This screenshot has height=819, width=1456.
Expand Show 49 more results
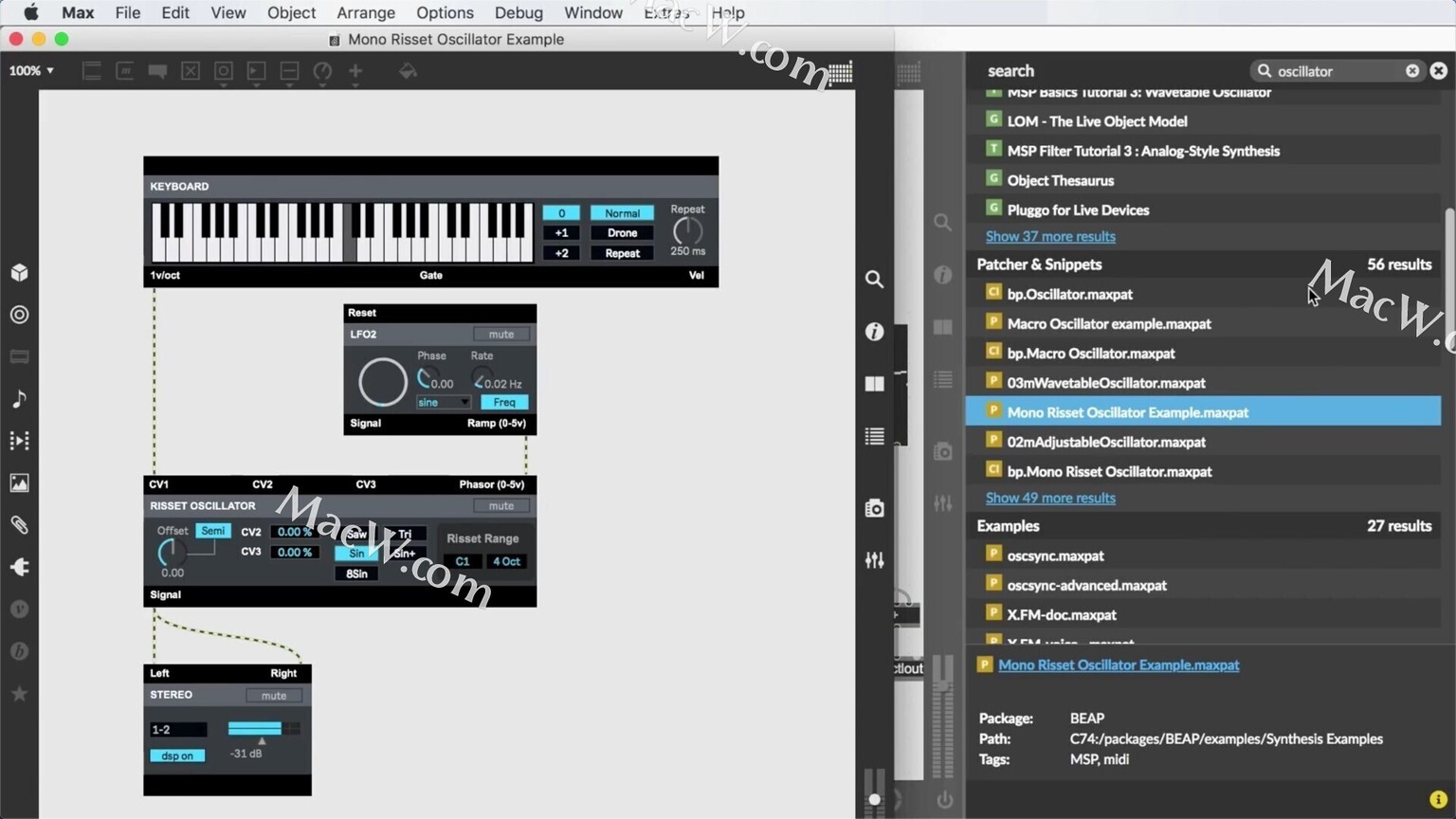pyautogui.click(x=1050, y=498)
